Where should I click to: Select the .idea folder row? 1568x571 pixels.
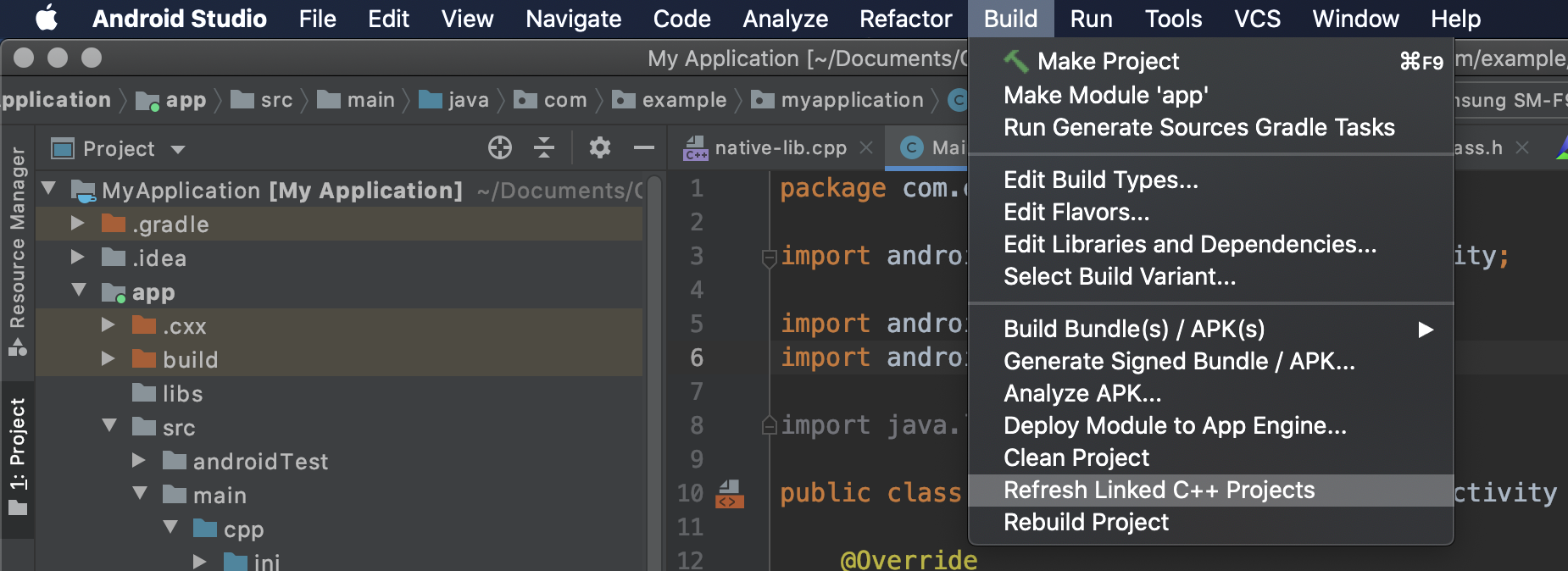tap(339, 258)
